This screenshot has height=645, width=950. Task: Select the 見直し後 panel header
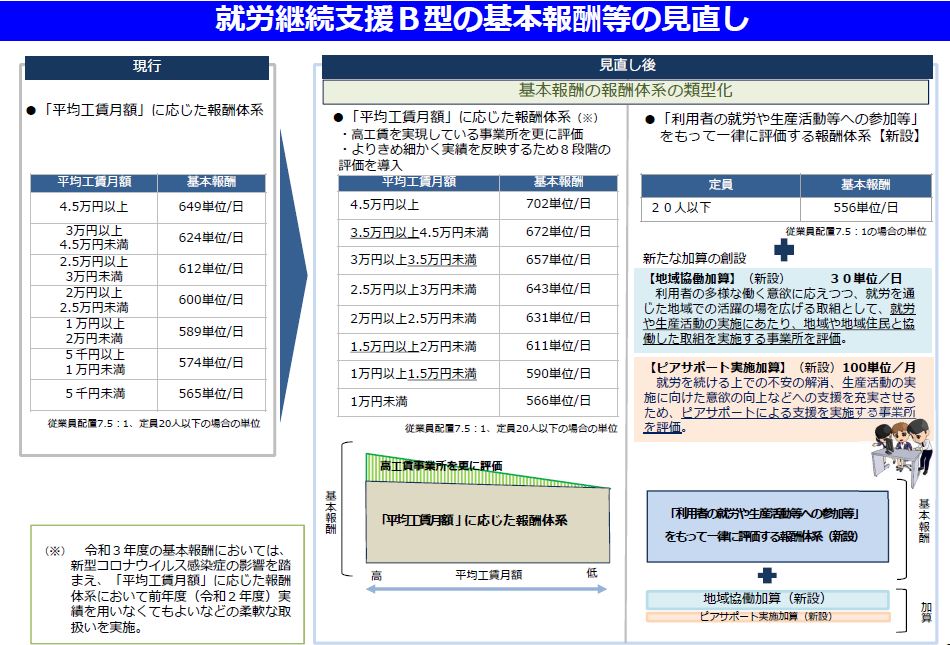click(627, 65)
